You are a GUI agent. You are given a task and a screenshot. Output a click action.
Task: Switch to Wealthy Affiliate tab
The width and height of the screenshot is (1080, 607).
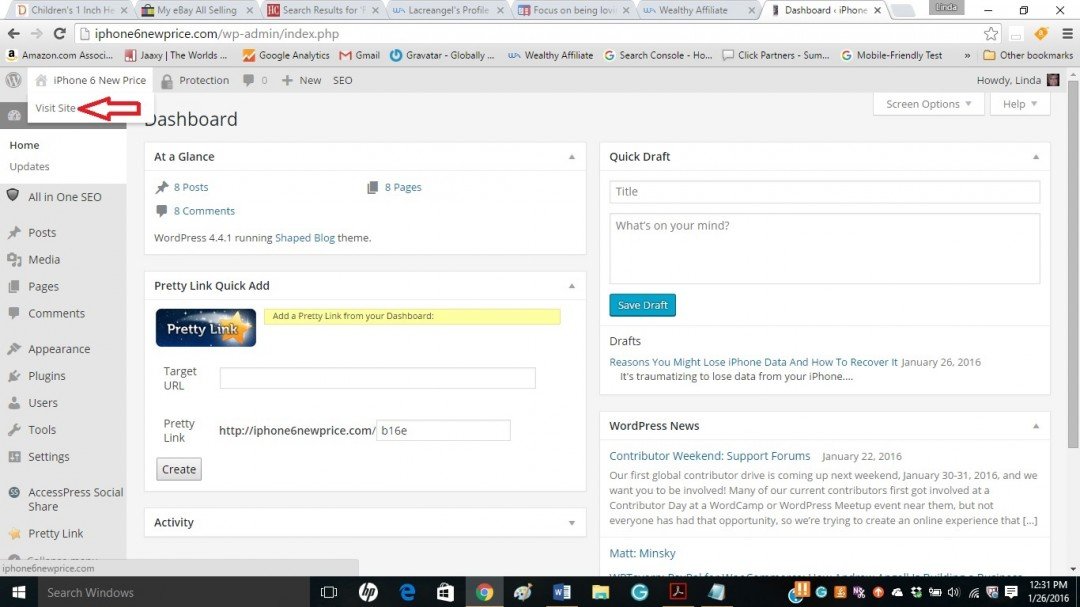pos(699,10)
